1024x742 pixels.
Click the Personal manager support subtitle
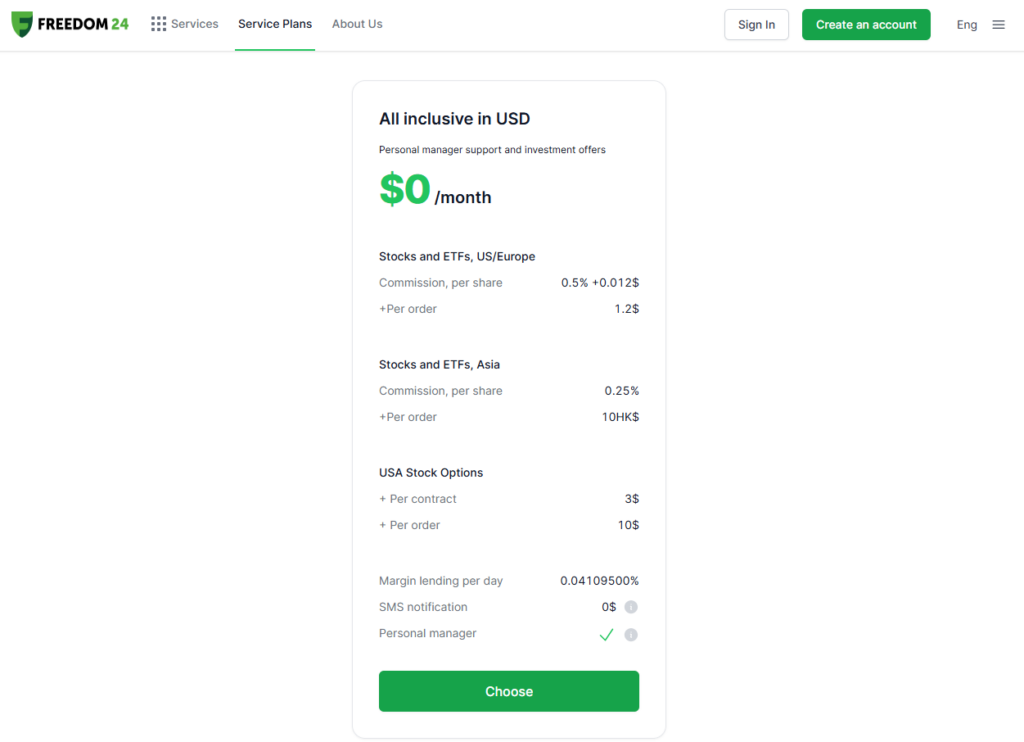[x=491, y=149]
